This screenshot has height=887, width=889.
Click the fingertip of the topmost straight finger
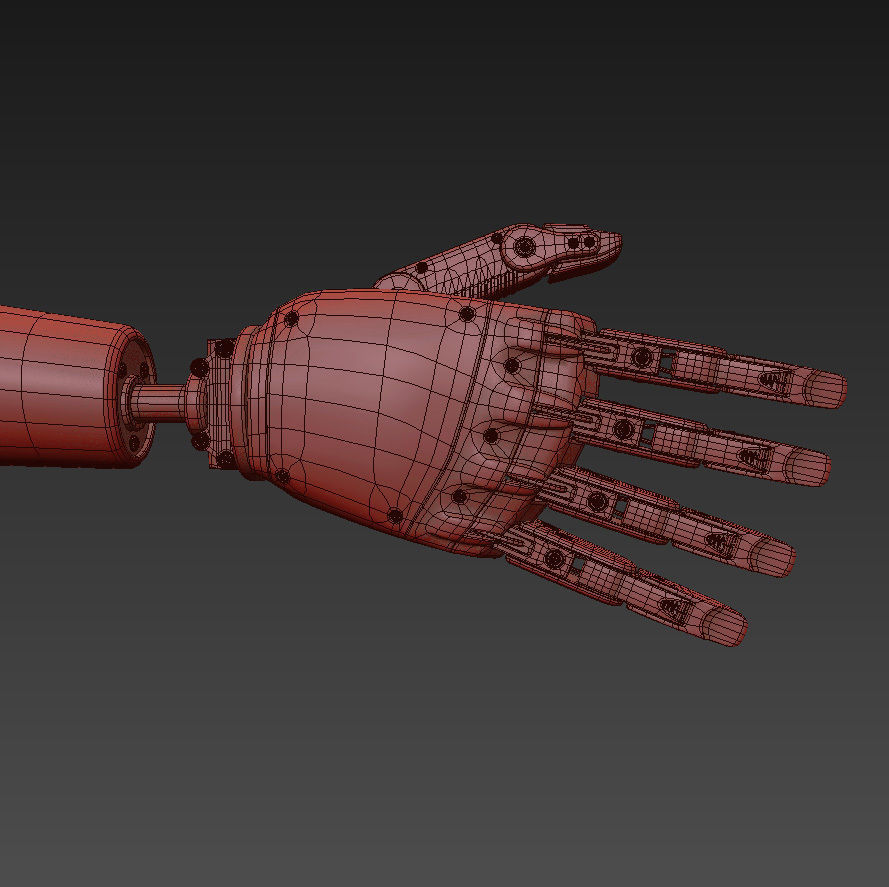point(825,388)
